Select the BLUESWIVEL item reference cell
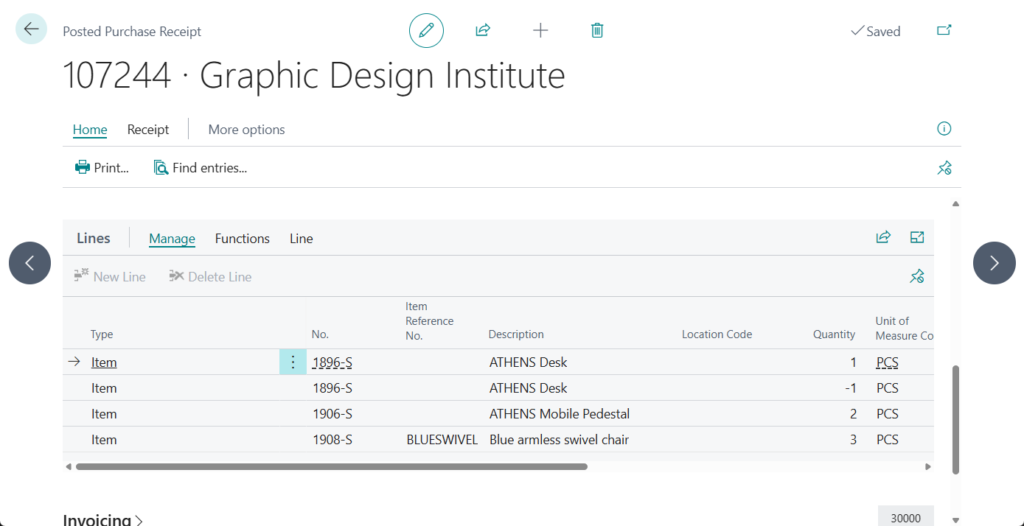Image resolution: width=1024 pixels, height=526 pixels. click(441, 440)
